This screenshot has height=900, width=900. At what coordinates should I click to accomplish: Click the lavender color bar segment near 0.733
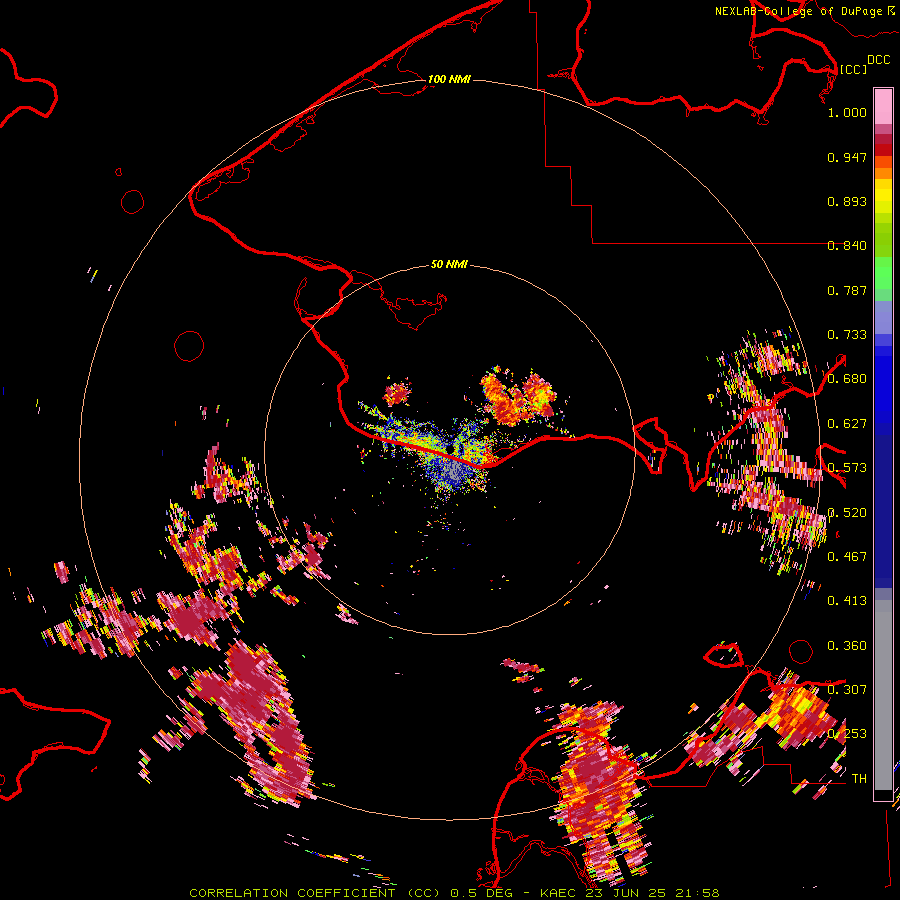883,317
